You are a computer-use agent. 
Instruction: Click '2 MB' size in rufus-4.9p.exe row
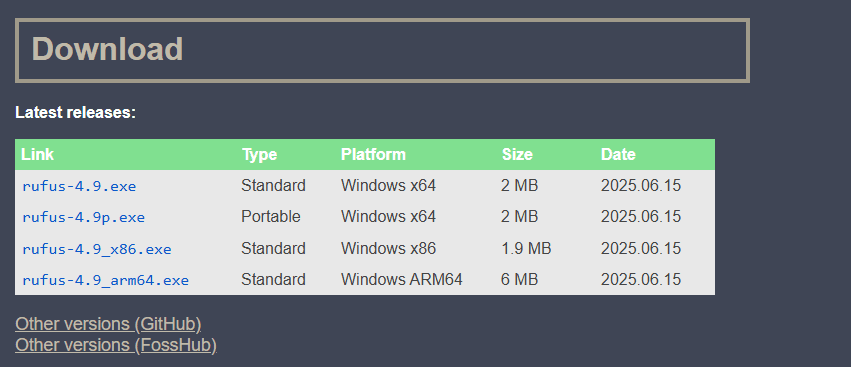[519, 217]
